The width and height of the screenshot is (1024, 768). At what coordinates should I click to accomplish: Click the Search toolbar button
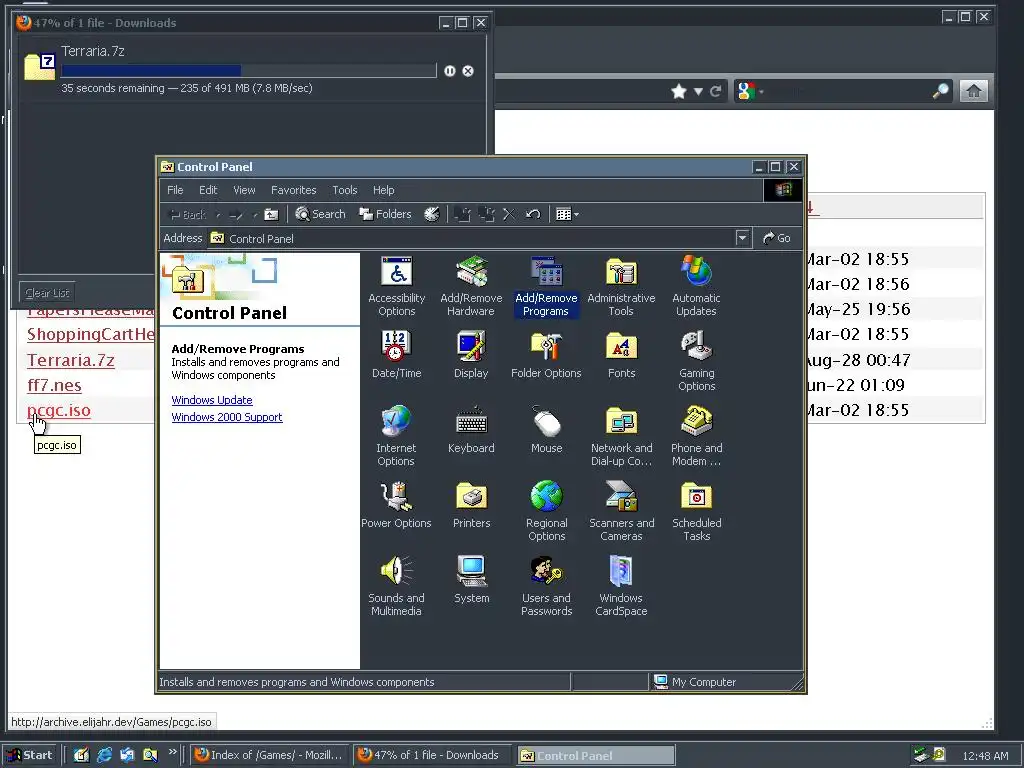[320, 214]
